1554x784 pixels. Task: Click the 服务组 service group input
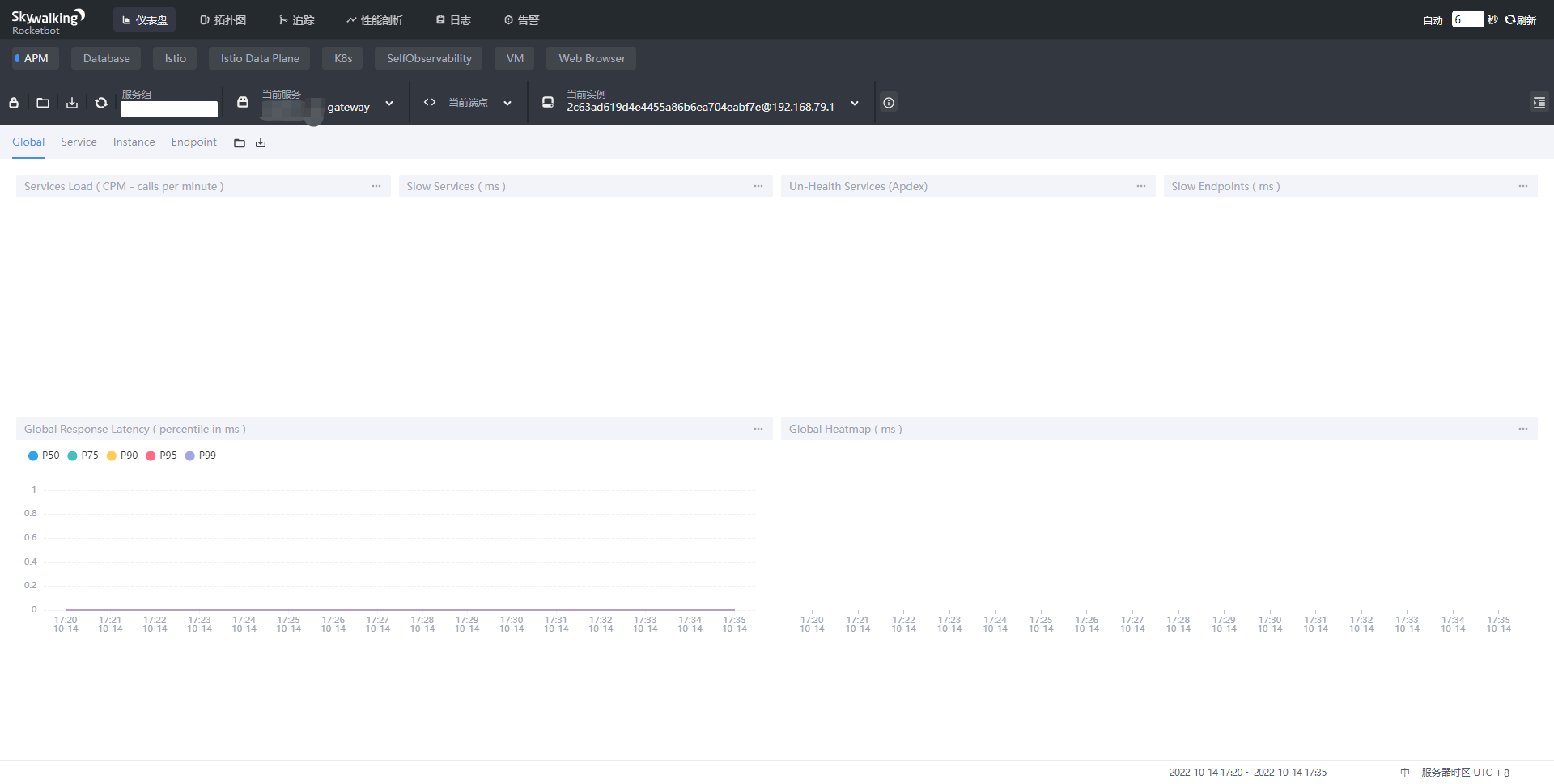169,109
